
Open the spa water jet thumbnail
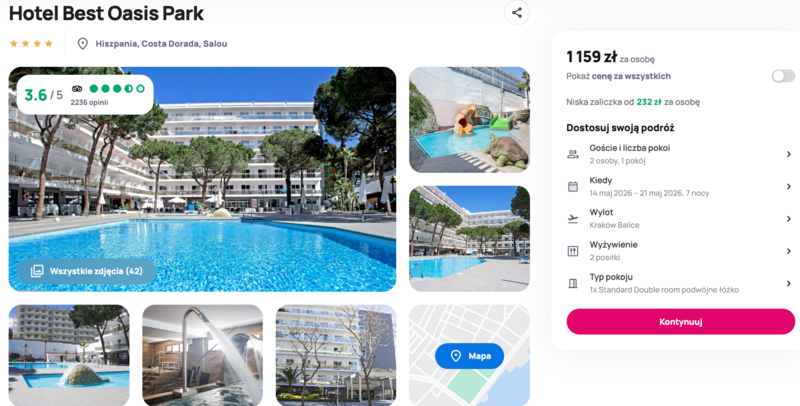pyautogui.click(x=203, y=355)
